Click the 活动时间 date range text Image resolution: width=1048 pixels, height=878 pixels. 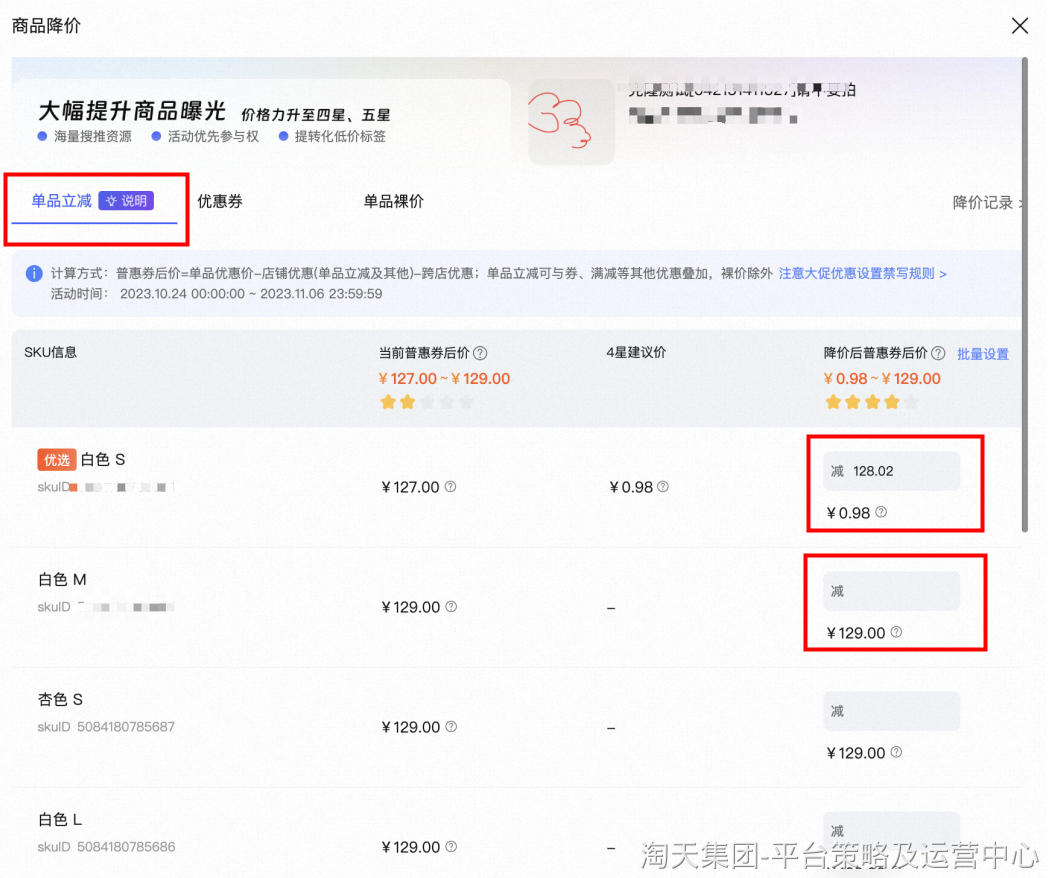point(251,293)
